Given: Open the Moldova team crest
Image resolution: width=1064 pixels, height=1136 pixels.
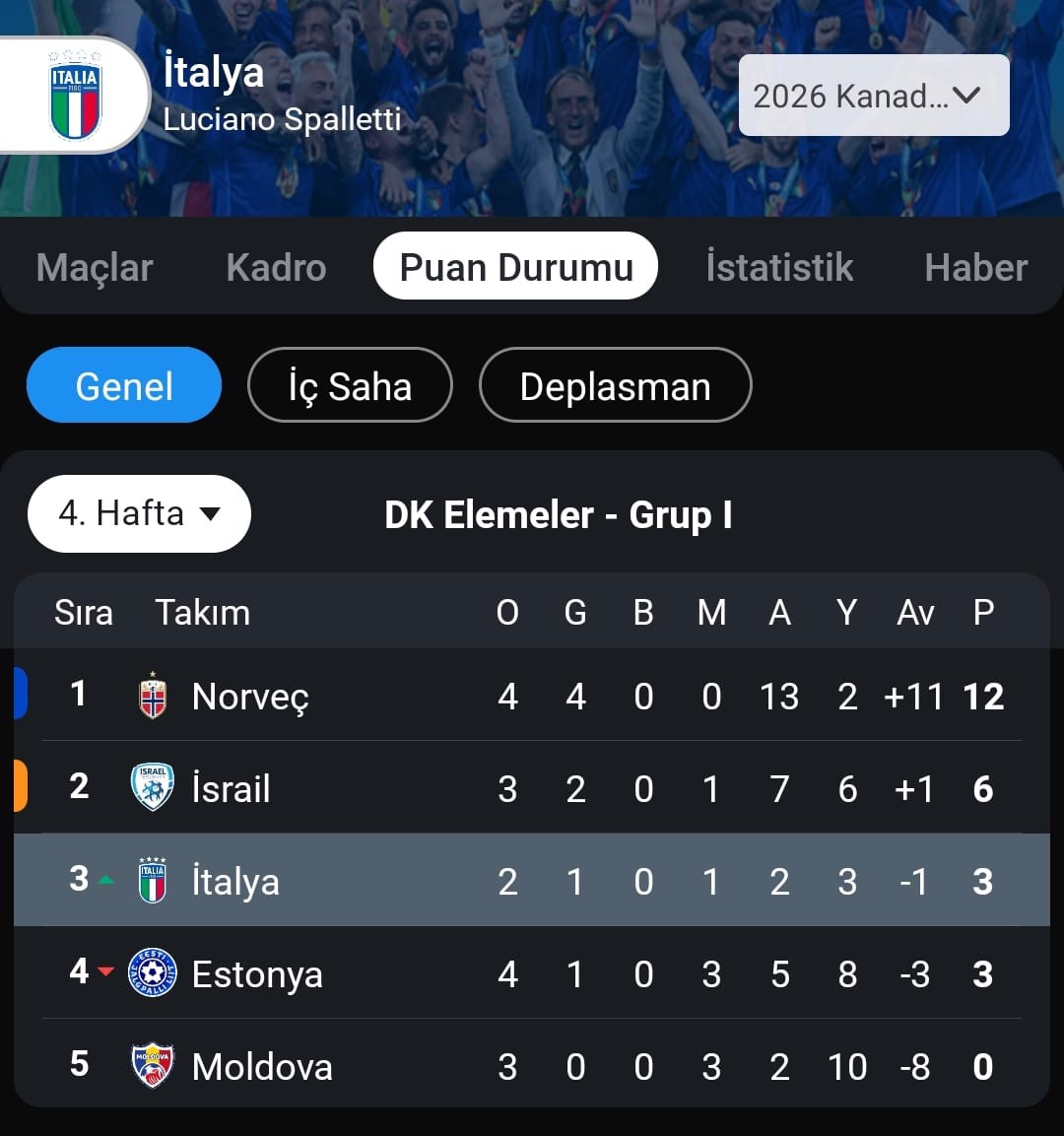Looking at the screenshot, I should [152, 1065].
